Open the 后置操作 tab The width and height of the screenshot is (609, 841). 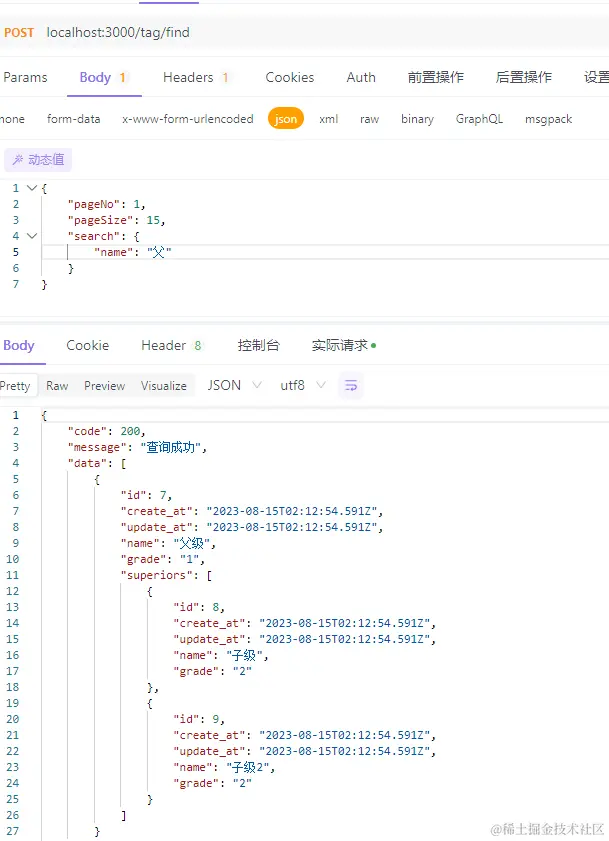(524, 77)
